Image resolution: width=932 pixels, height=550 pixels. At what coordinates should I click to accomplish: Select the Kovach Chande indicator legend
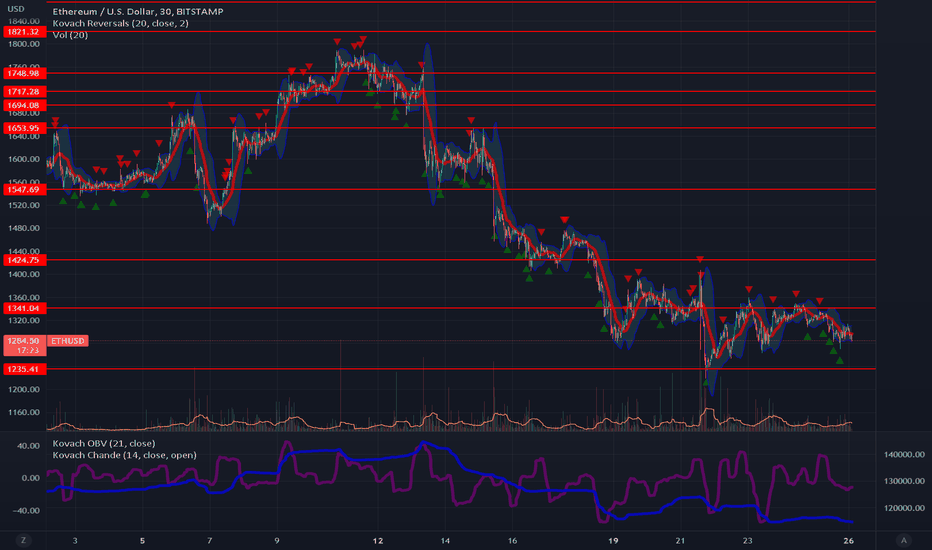point(124,455)
